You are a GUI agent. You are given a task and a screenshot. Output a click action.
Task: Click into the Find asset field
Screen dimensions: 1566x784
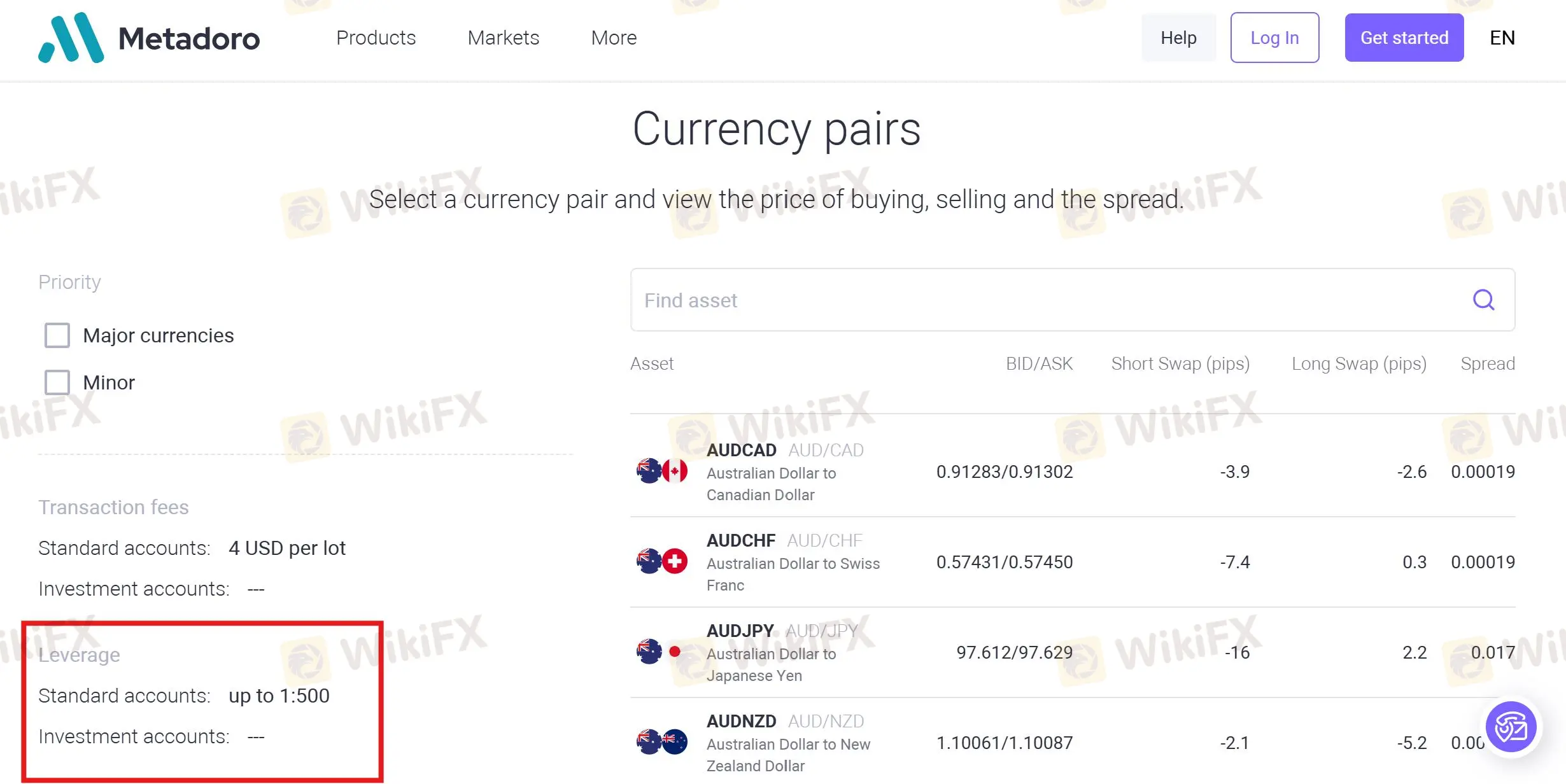click(x=1072, y=300)
